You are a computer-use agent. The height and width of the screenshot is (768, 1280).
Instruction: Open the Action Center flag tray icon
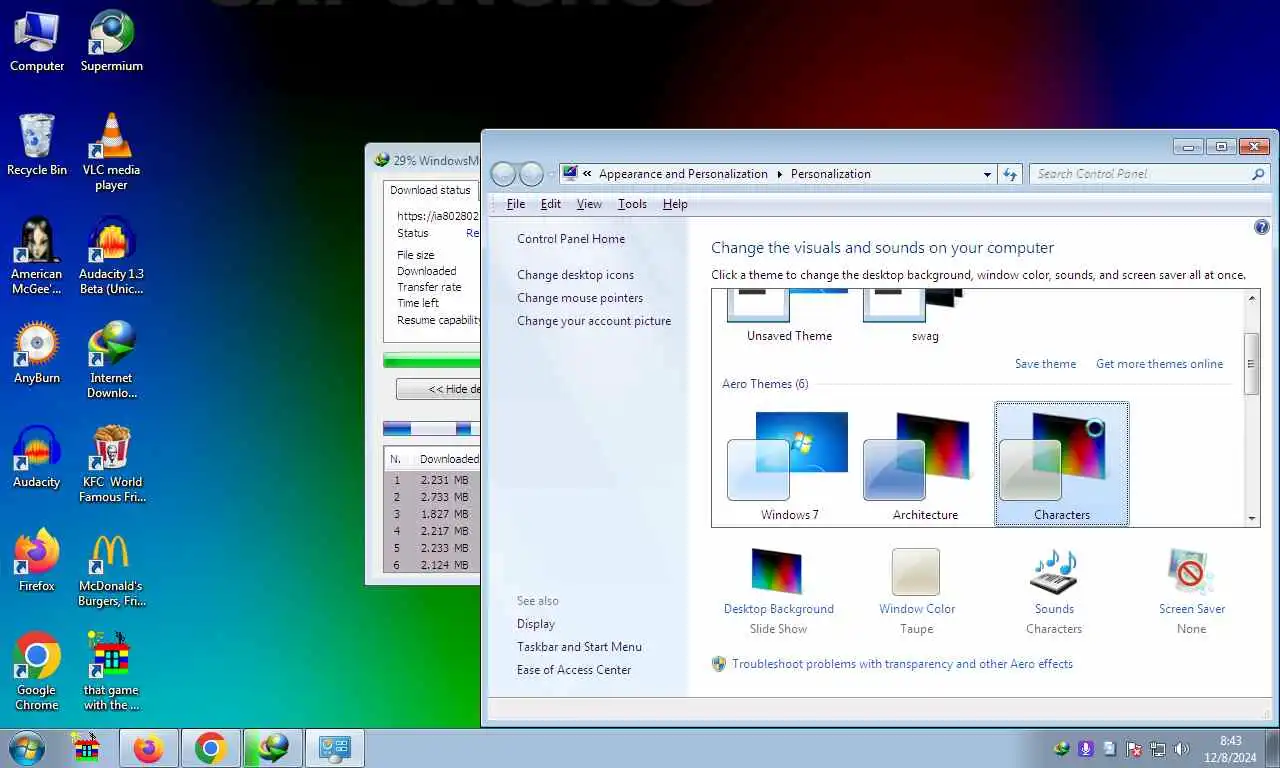(1134, 748)
